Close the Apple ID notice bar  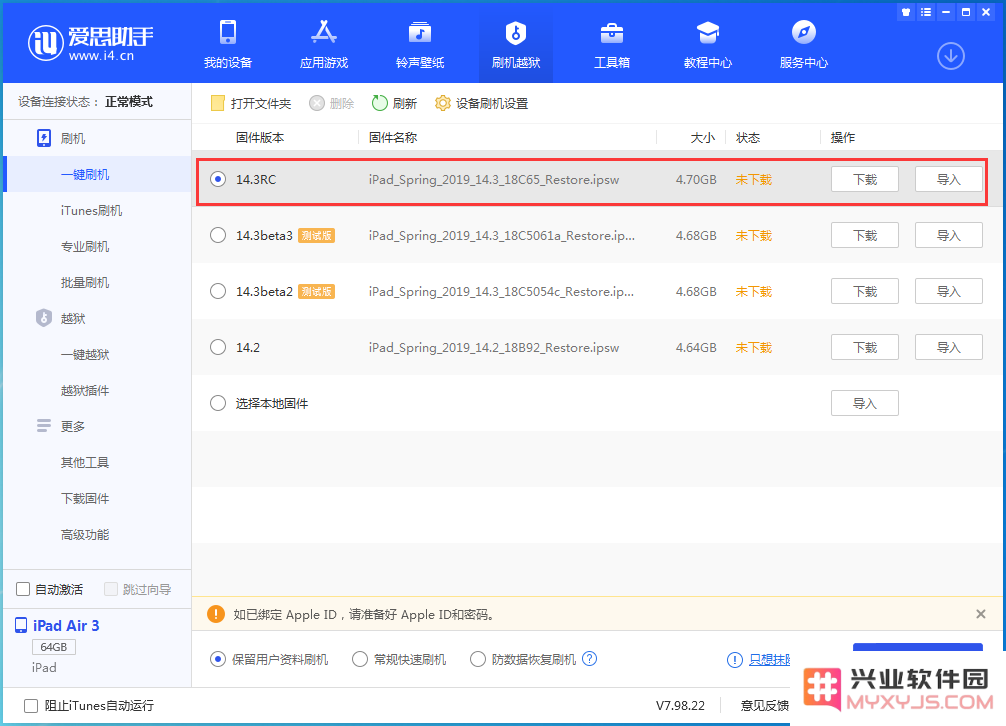[x=980, y=614]
